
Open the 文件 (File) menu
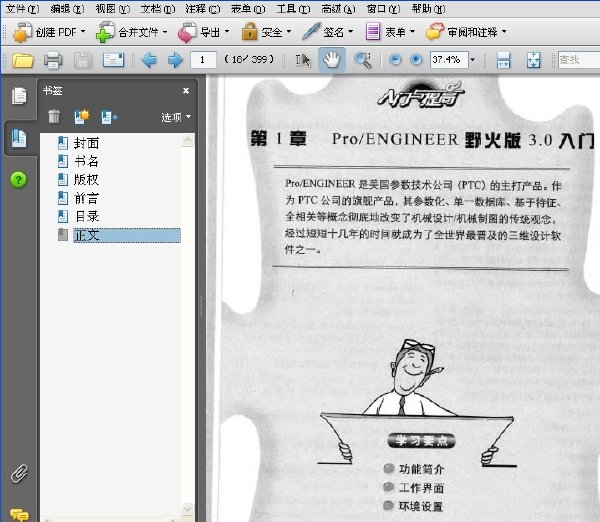coord(22,8)
